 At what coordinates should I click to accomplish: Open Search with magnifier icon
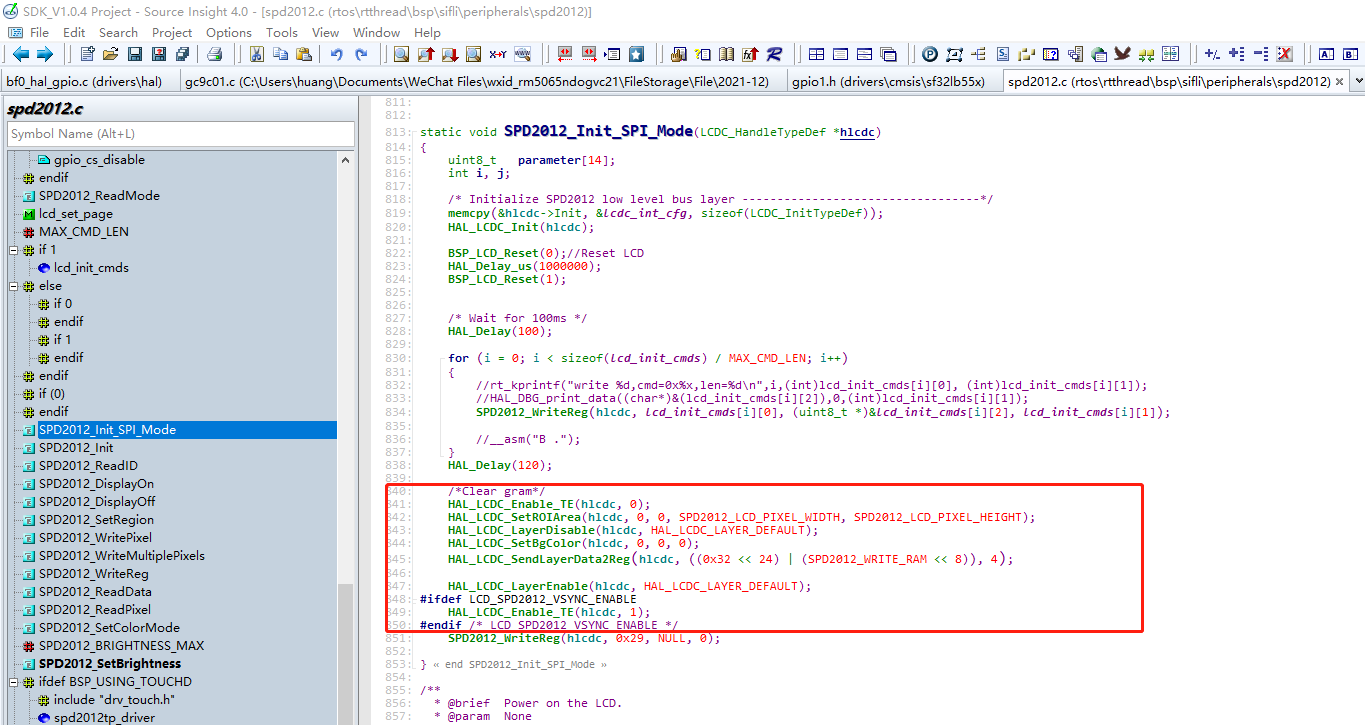401,54
